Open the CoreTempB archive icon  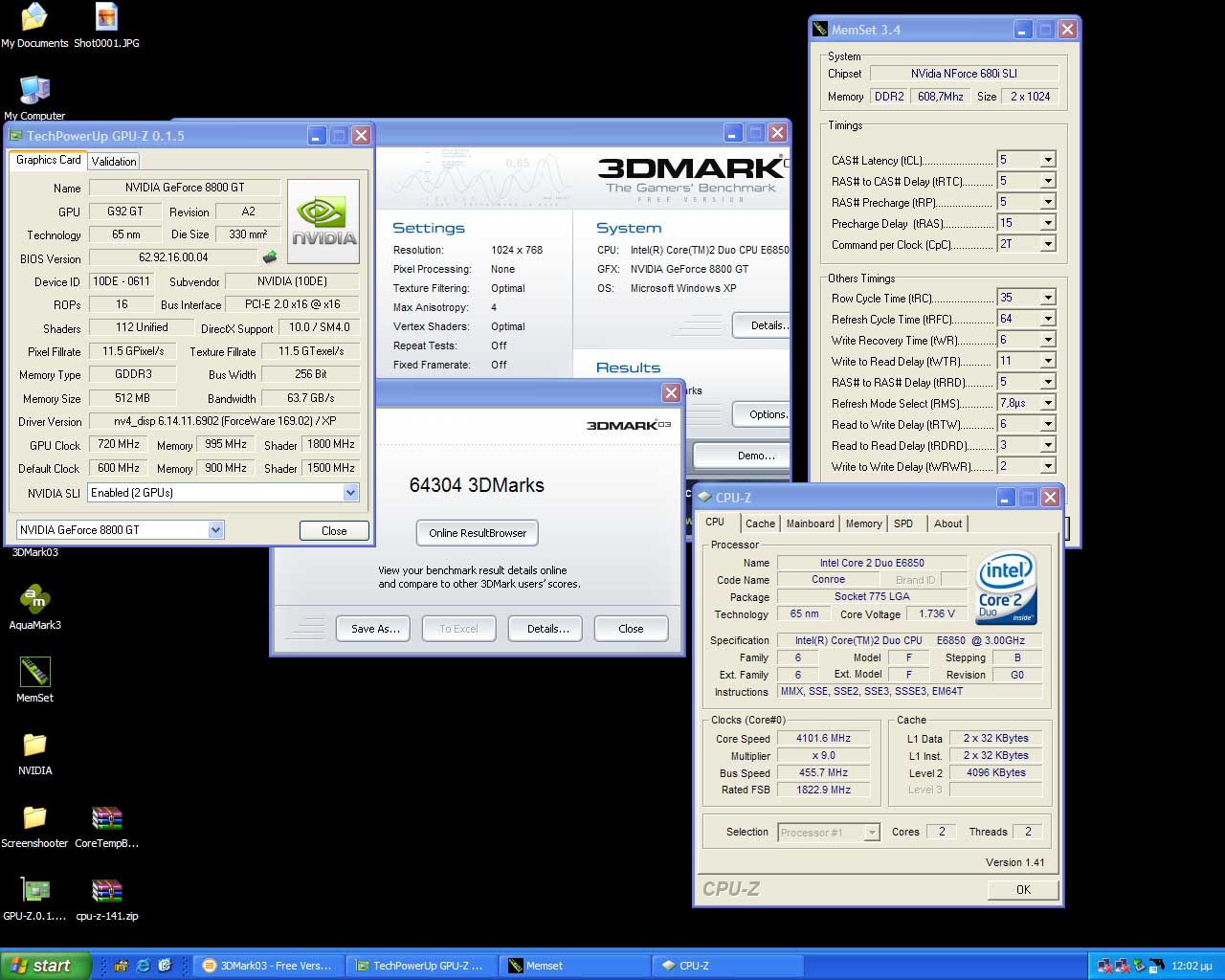[106, 825]
